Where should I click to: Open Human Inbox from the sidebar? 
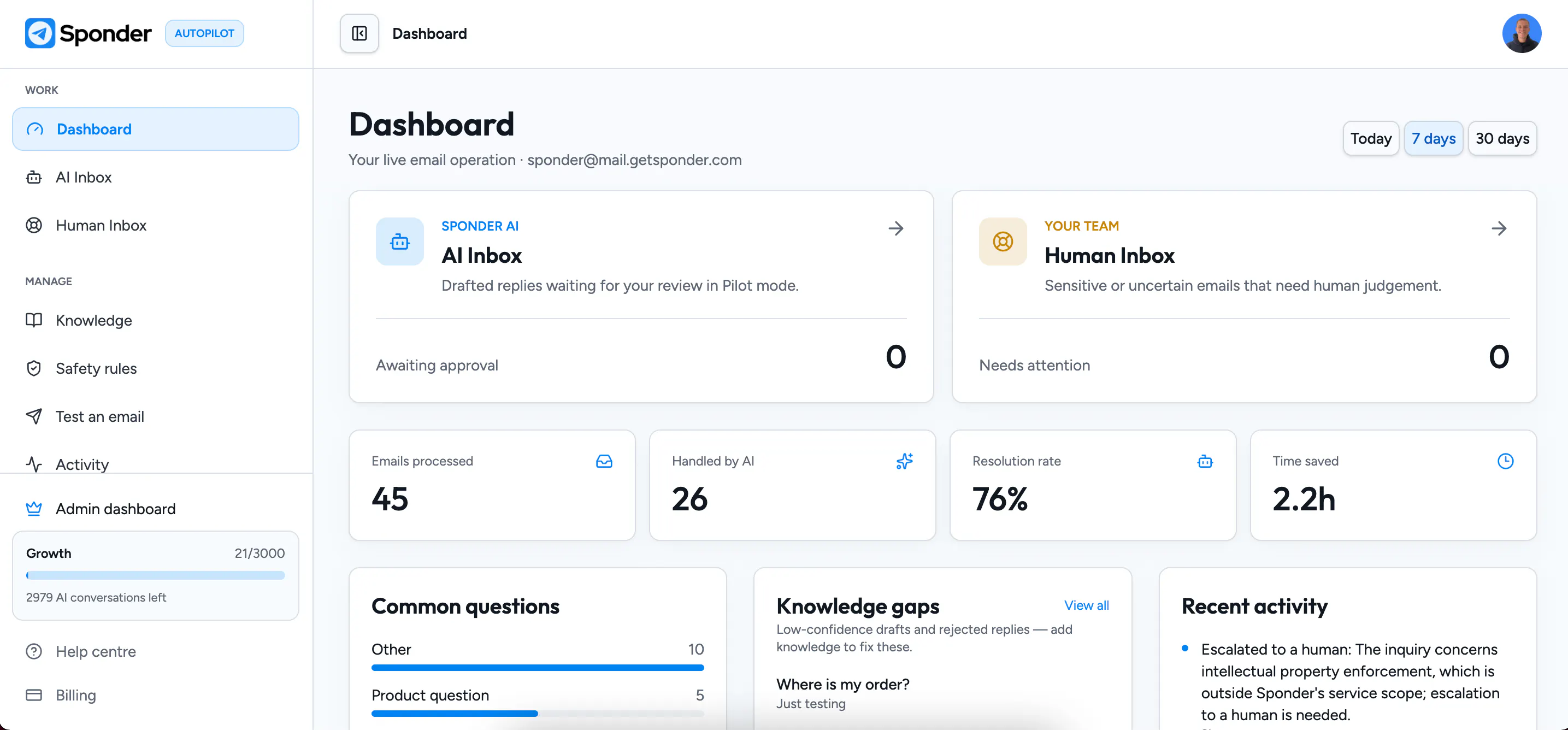[x=156, y=225]
